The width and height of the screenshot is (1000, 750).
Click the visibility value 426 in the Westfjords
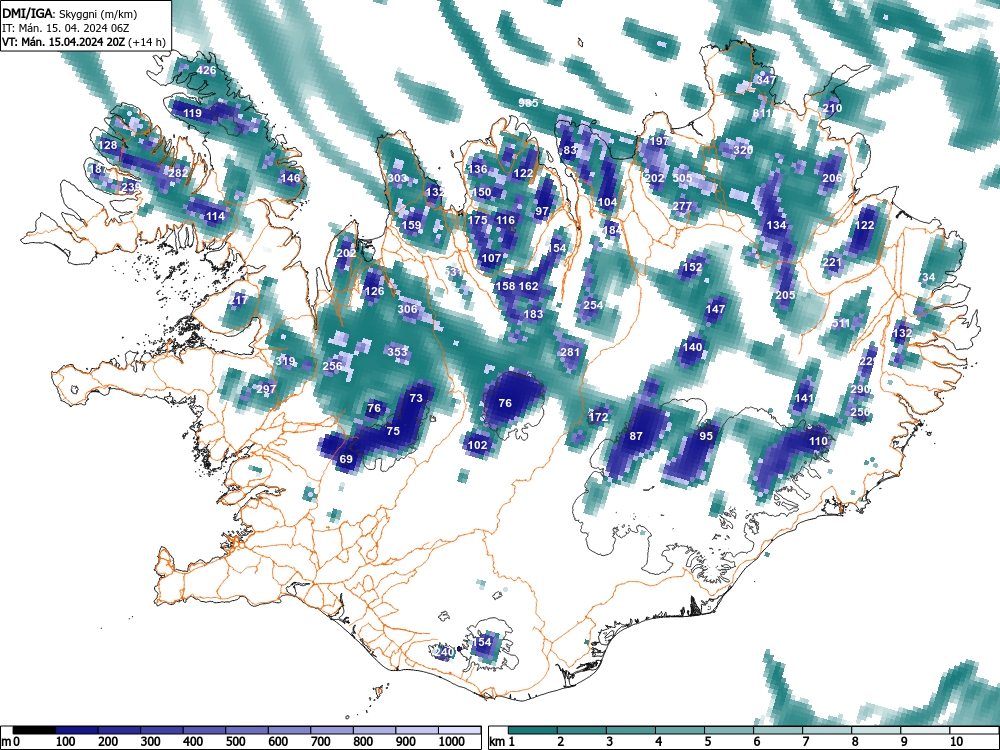(x=206, y=70)
